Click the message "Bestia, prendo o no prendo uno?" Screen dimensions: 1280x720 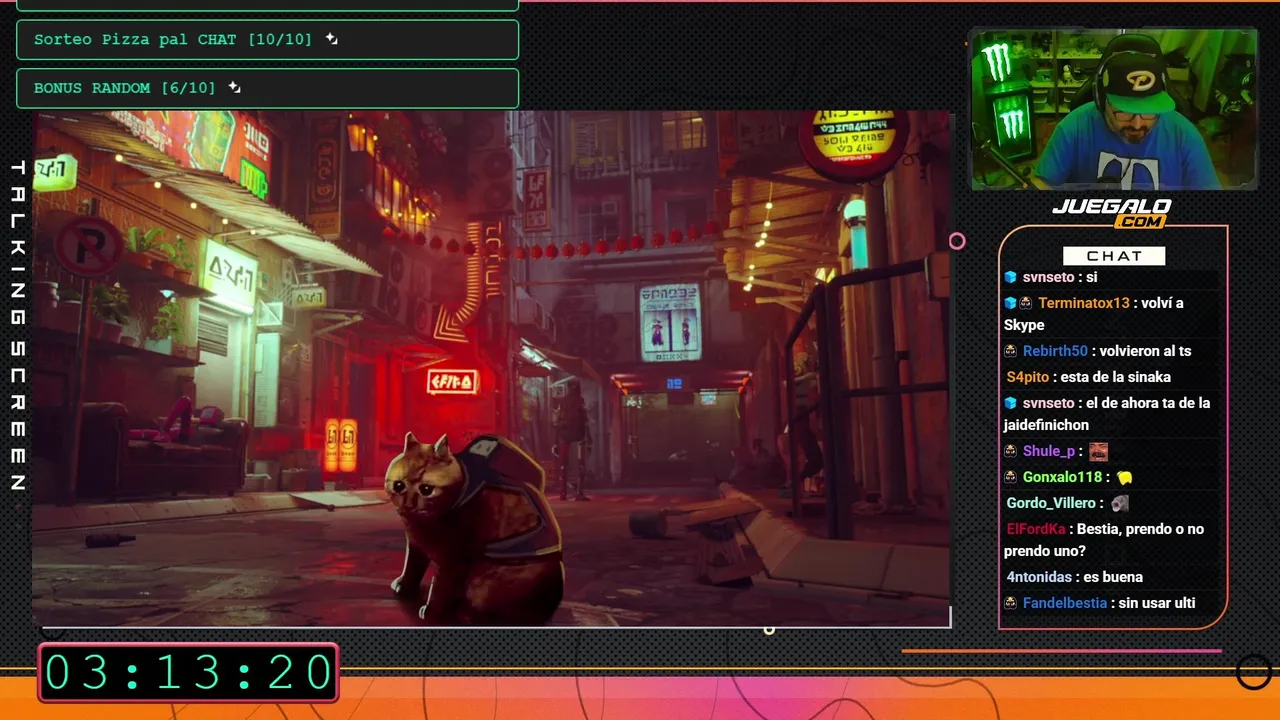pyautogui.click(x=1104, y=540)
